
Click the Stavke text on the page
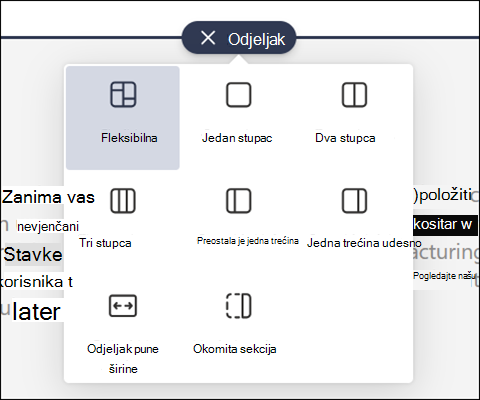pos(33,255)
